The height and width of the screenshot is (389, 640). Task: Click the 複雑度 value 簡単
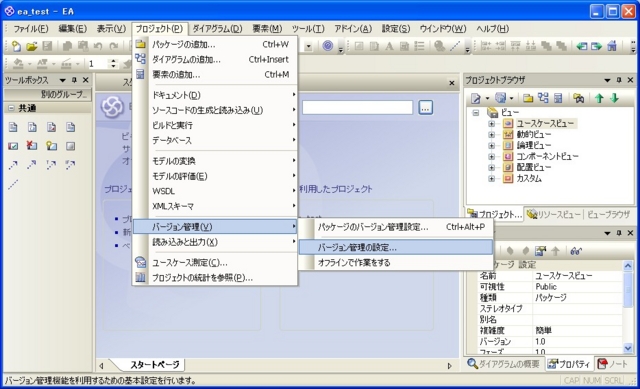[x=543, y=330]
